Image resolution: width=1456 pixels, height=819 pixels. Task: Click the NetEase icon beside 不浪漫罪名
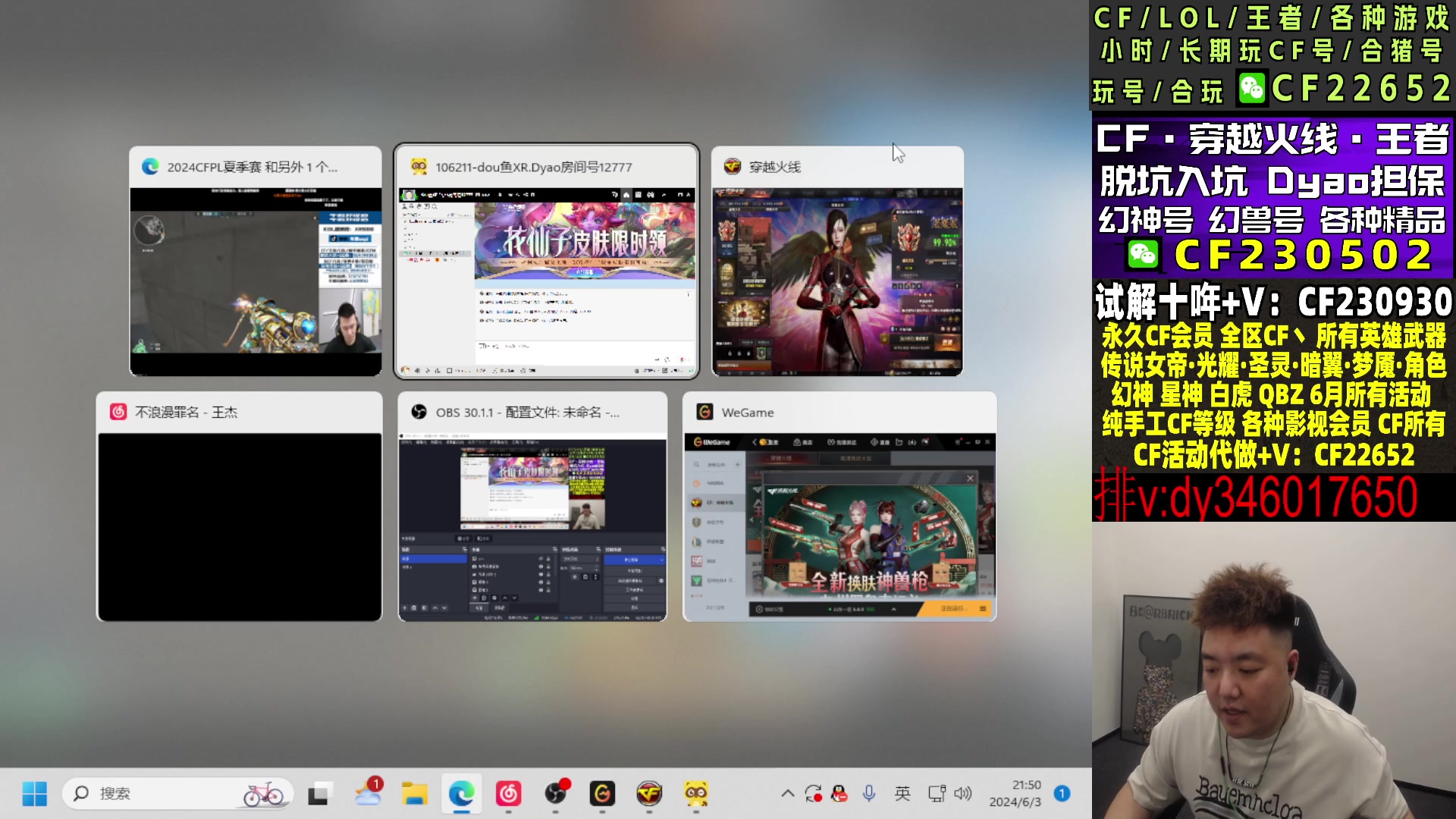point(118,412)
